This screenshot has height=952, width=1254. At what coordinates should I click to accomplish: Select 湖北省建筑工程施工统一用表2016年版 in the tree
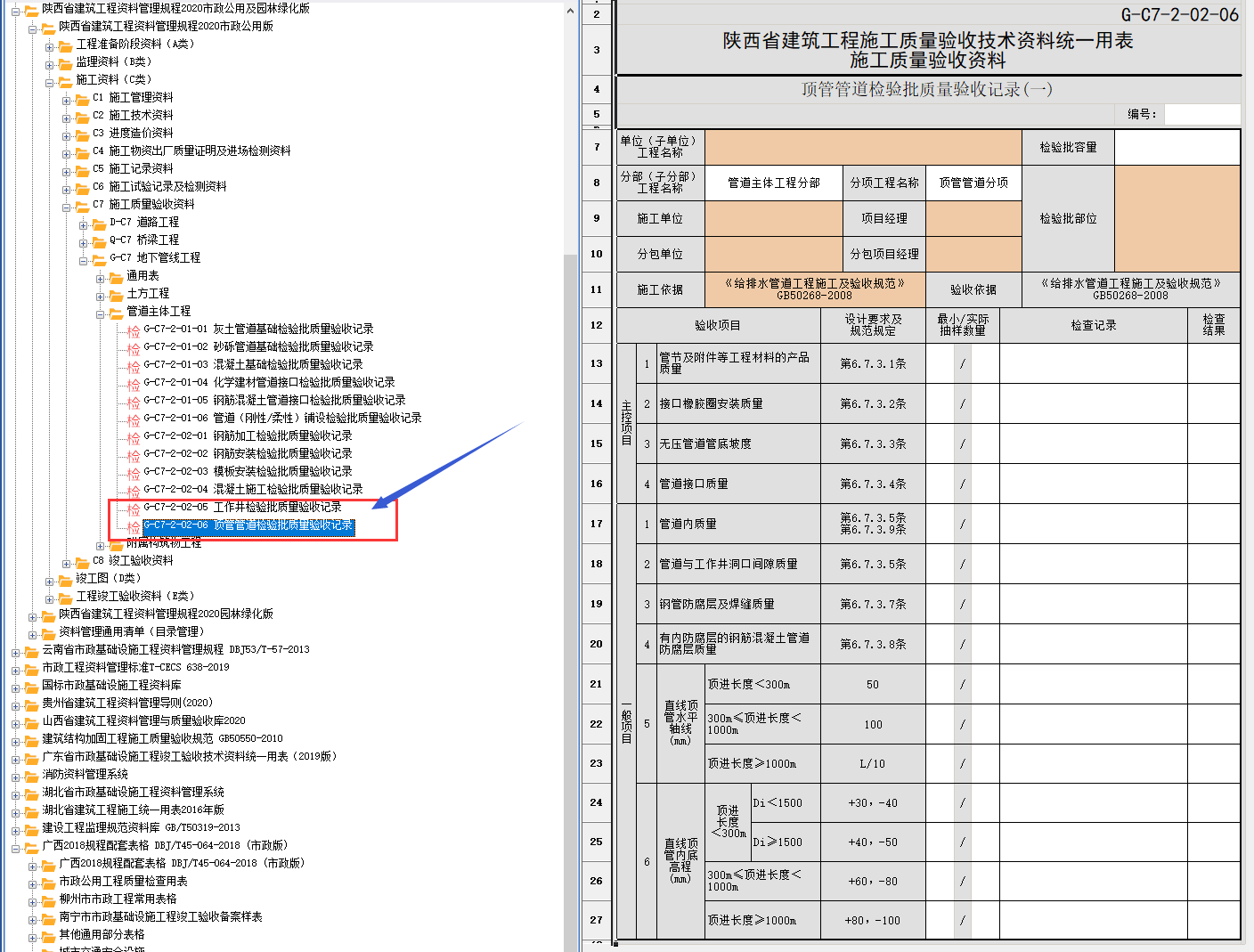tap(133, 810)
